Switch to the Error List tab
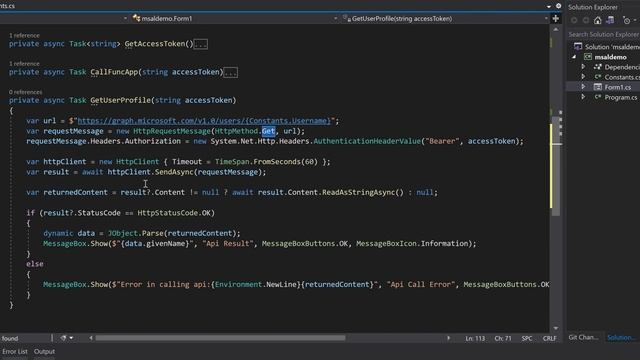 point(15,351)
